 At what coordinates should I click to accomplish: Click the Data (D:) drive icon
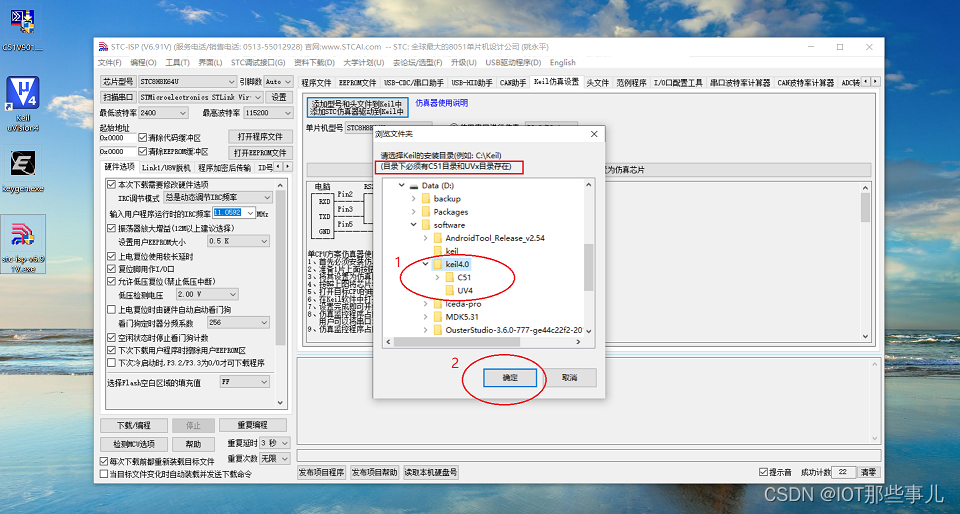coord(414,185)
